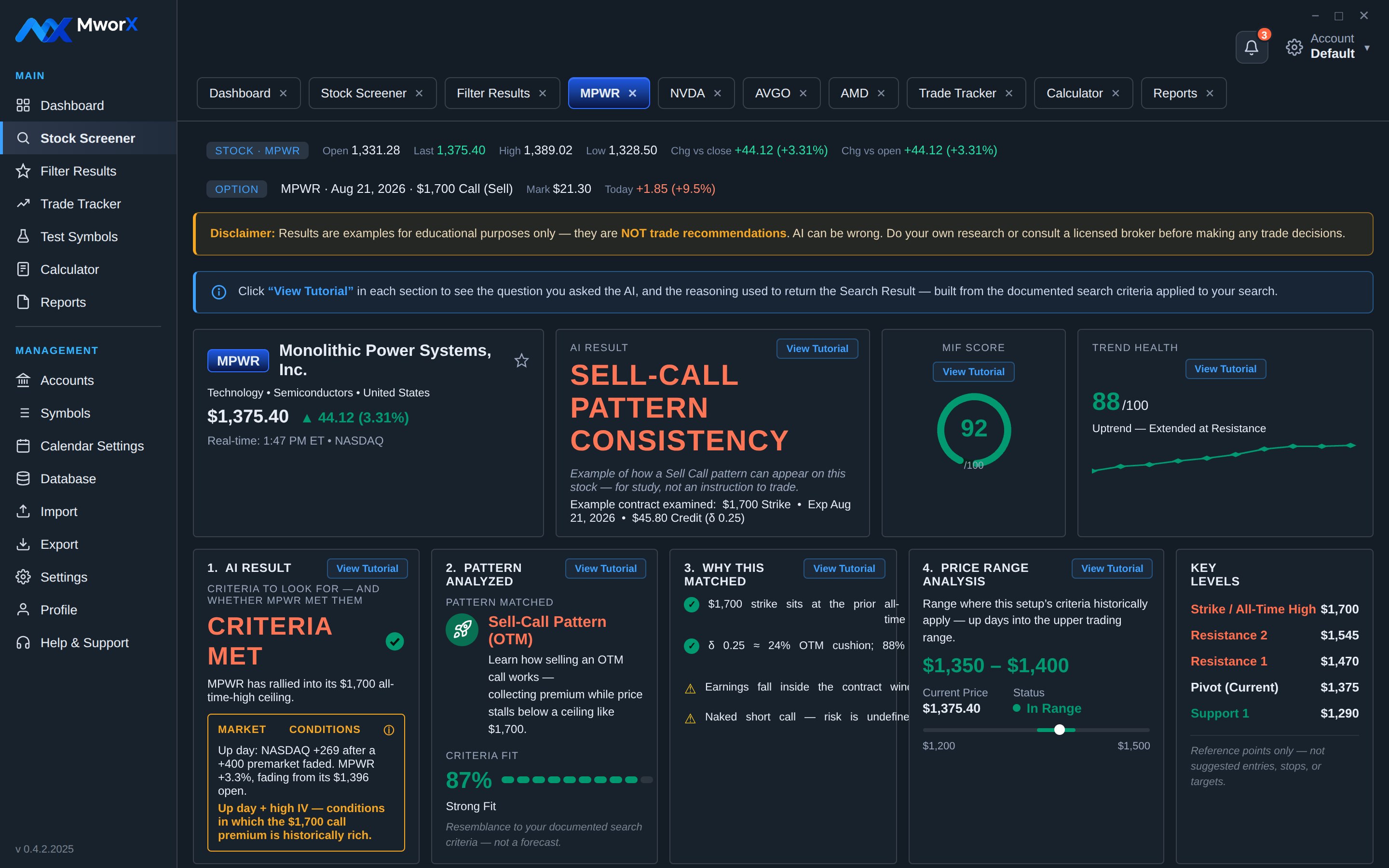This screenshot has width=1389, height=868.
Task: Open View Tutorial for 1. AI Result
Action: point(368,569)
